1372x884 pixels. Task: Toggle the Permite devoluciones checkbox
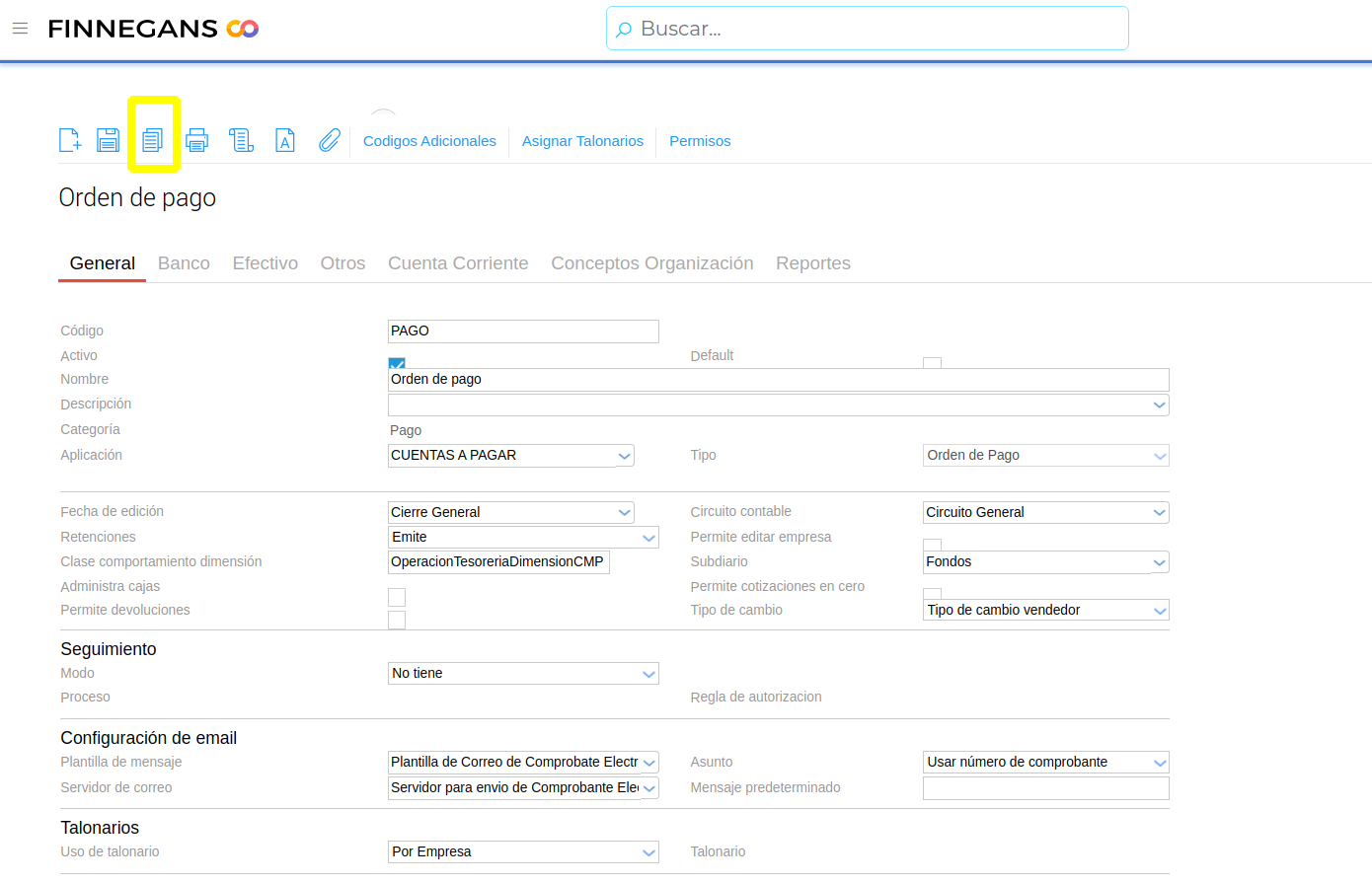(x=397, y=620)
